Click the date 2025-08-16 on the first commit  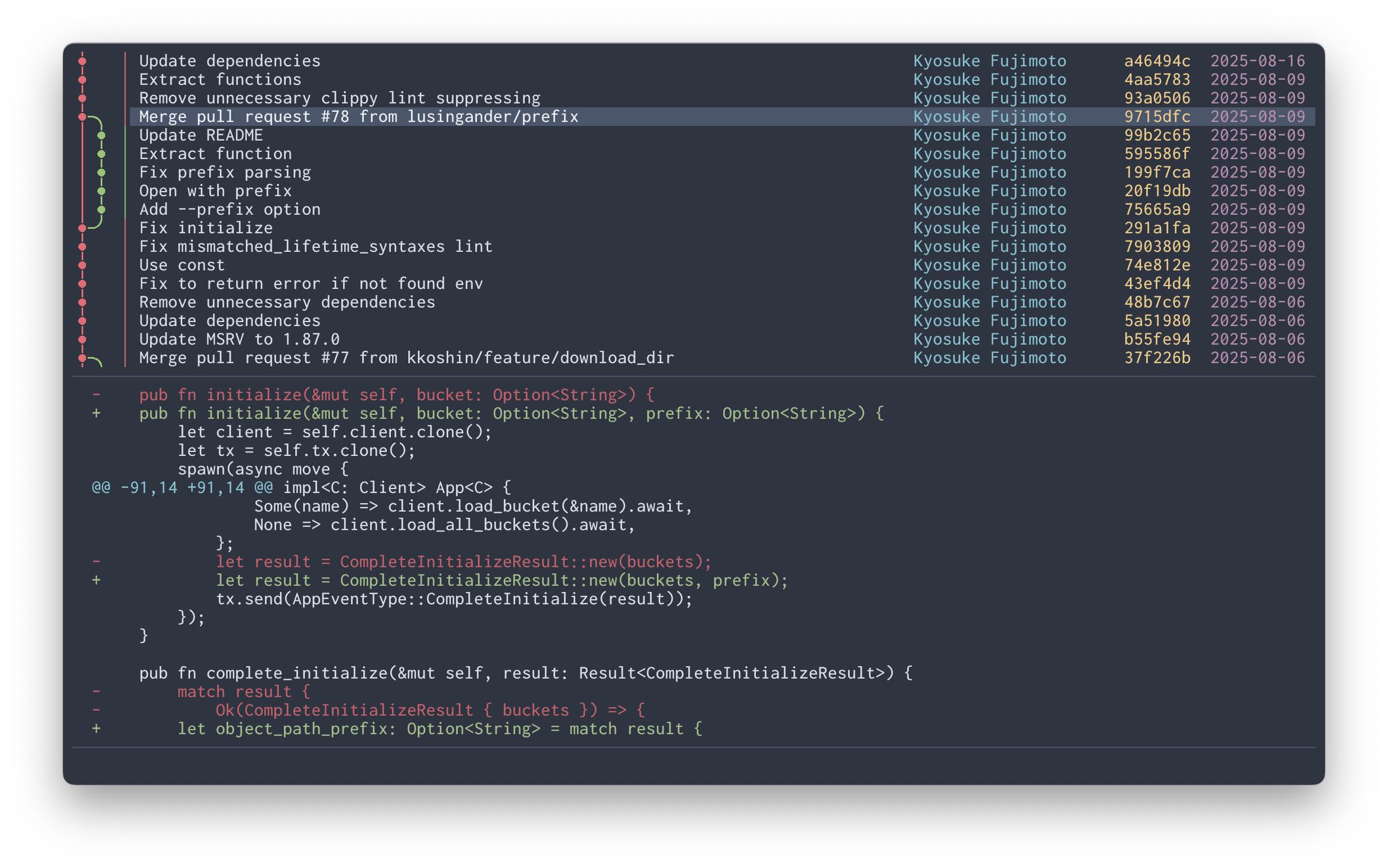pyautogui.click(x=1258, y=61)
